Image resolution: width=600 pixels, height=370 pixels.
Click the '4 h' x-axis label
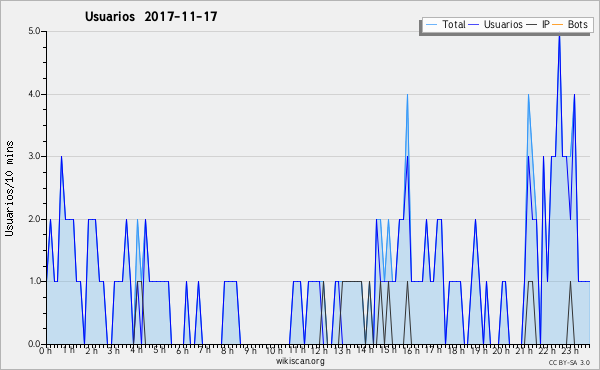tap(136, 350)
